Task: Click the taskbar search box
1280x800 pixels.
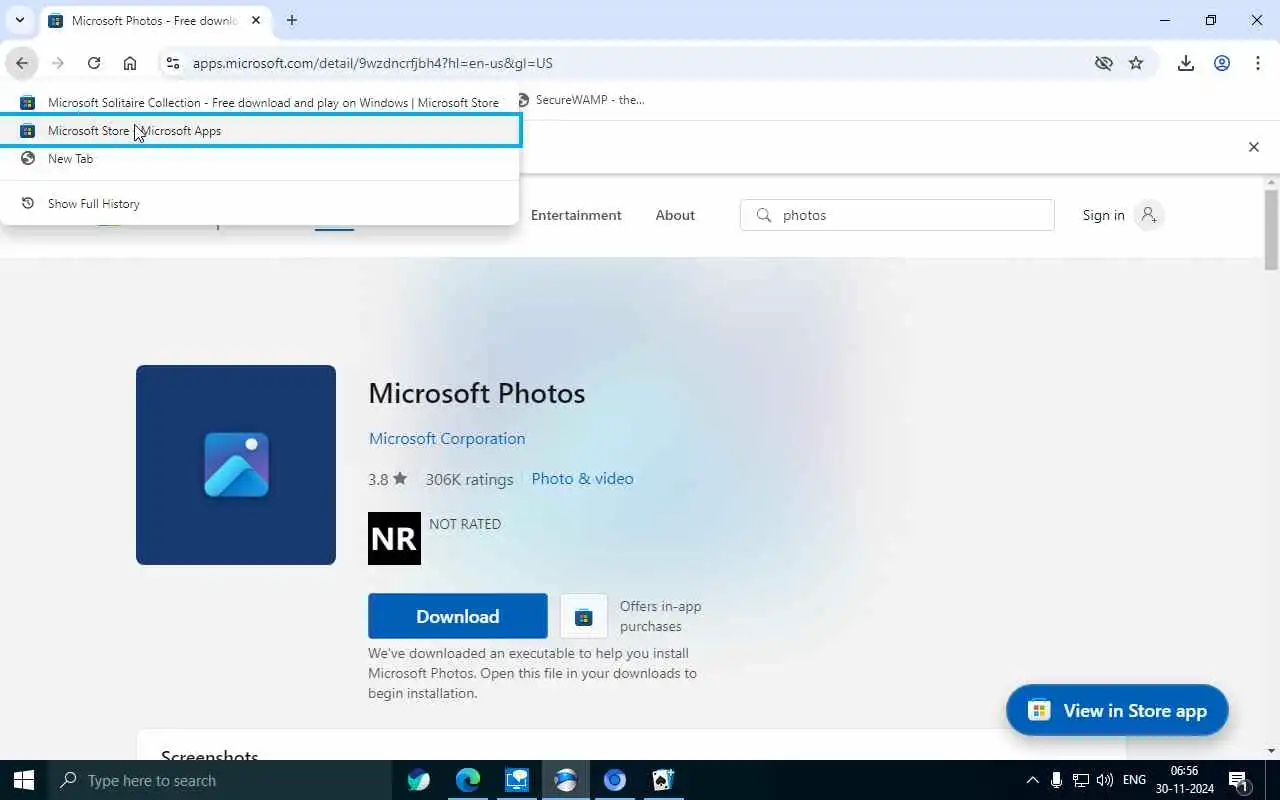Action: click(220, 780)
